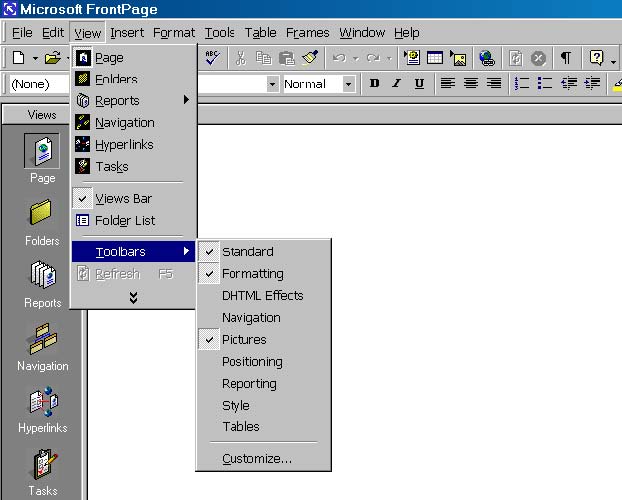Click the Help question mark icon
The width and height of the screenshot is (622, 500).
(x=596, y=58)
